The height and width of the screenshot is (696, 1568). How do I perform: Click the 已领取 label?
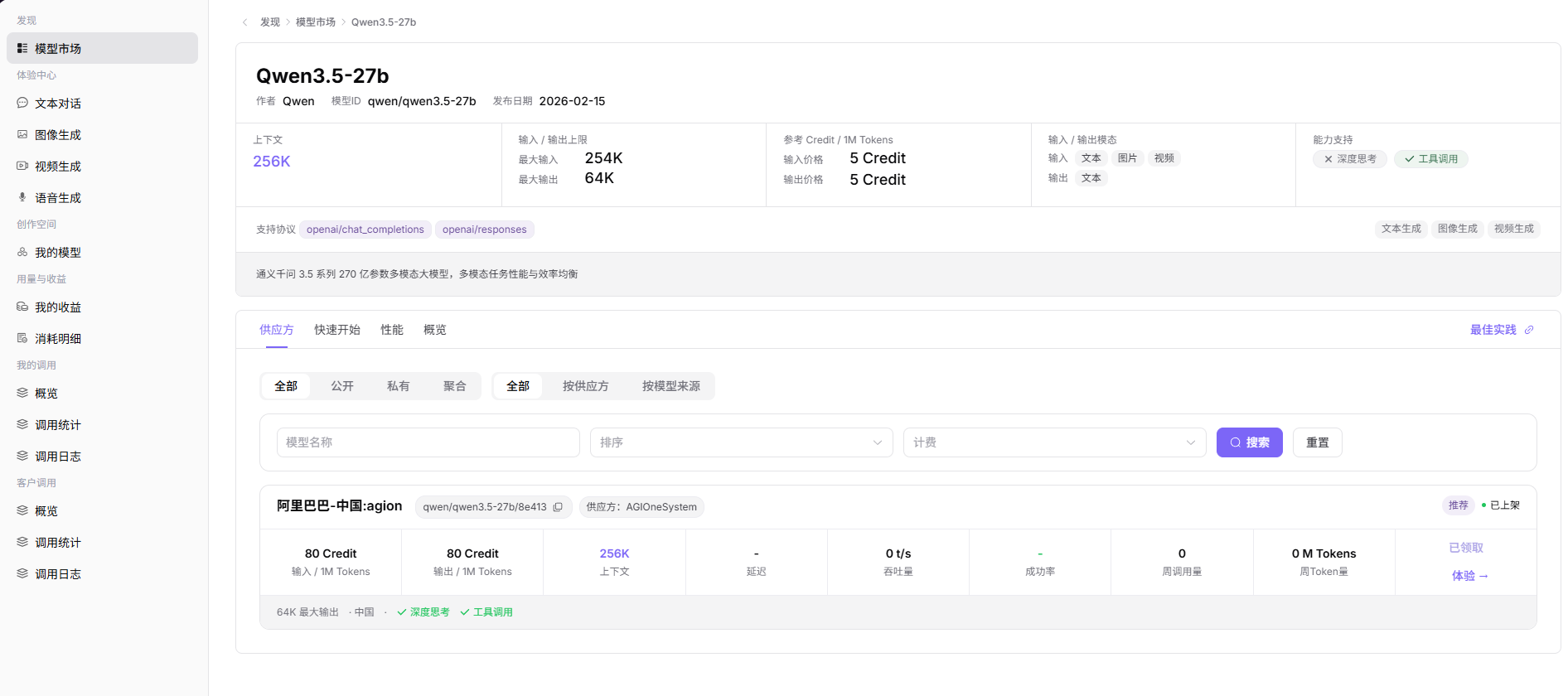tap(1466, 548)
